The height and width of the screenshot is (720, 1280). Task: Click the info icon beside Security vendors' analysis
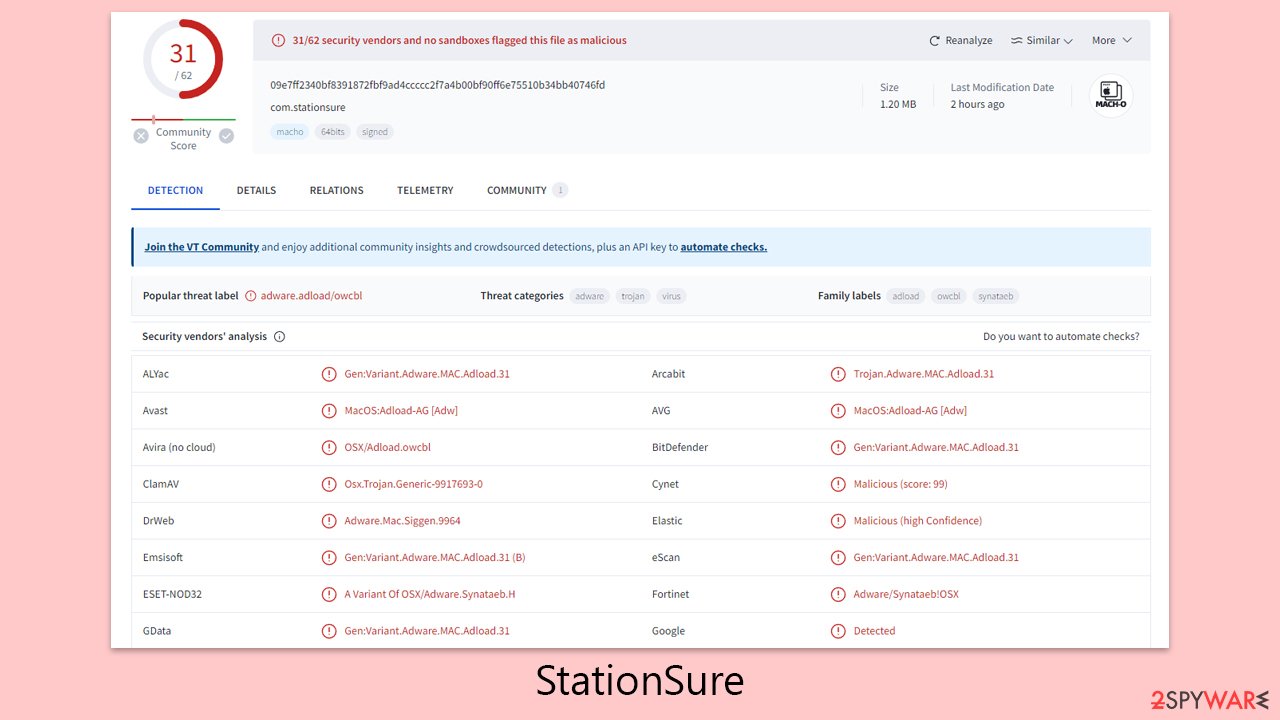tap(280, 336)
